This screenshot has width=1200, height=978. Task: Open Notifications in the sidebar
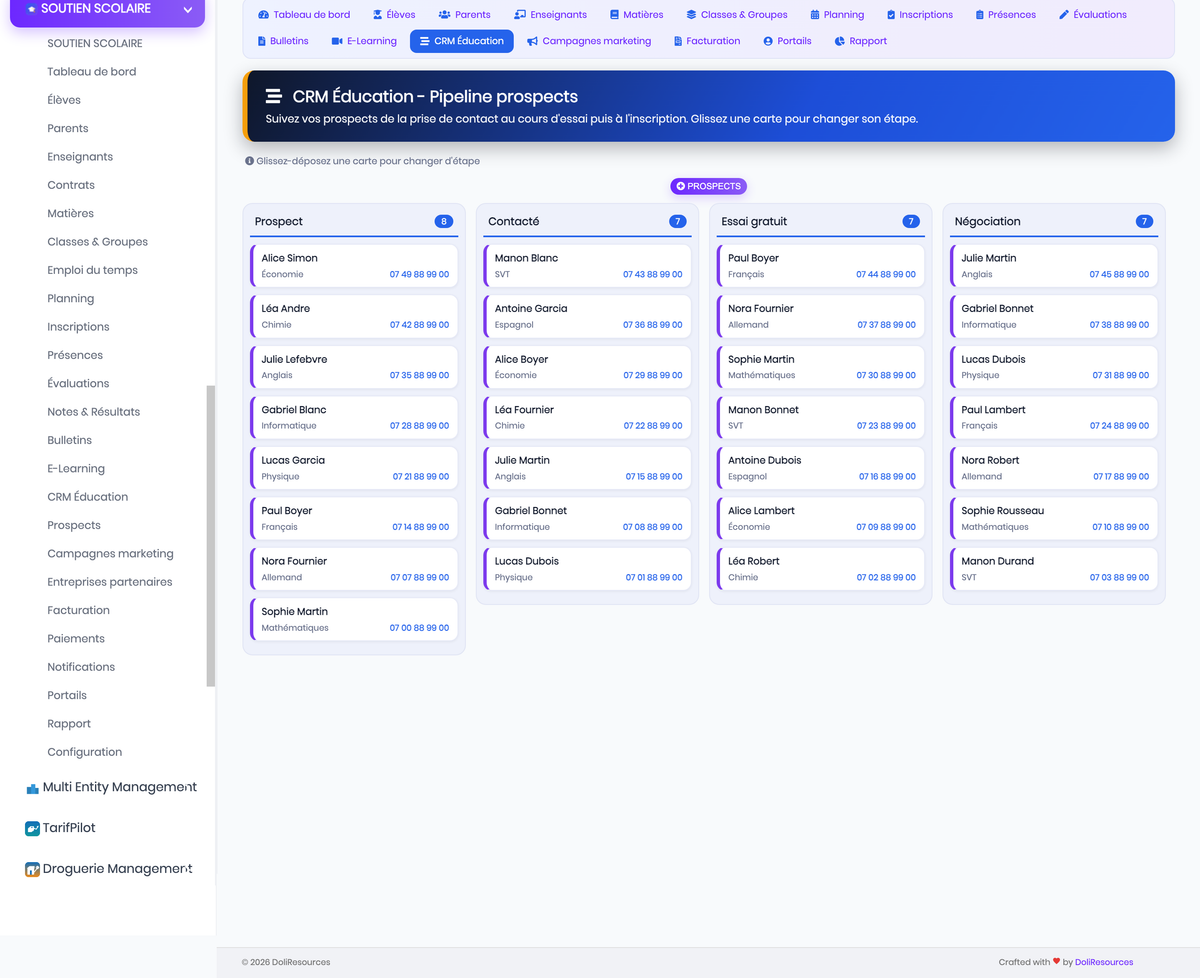[x=81, y=667]
